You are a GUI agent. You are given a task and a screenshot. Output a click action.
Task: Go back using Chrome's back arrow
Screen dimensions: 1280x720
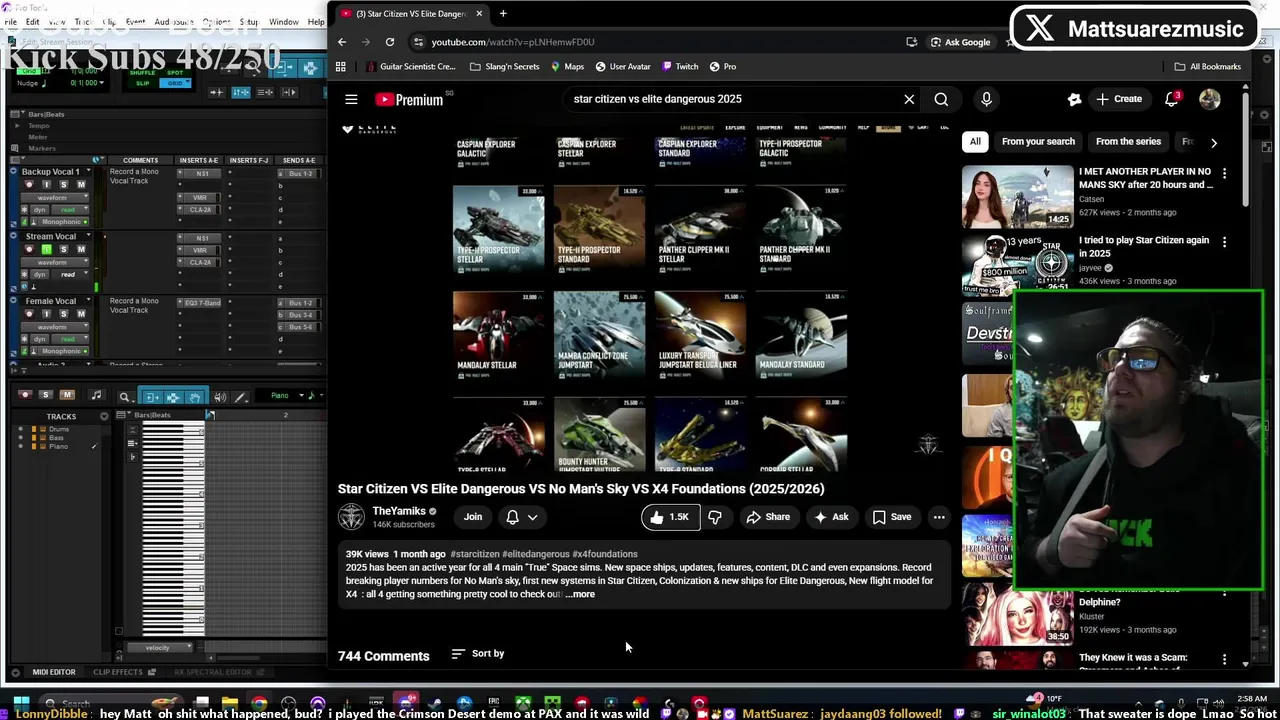pyautogui.click(x=342, y=42)
